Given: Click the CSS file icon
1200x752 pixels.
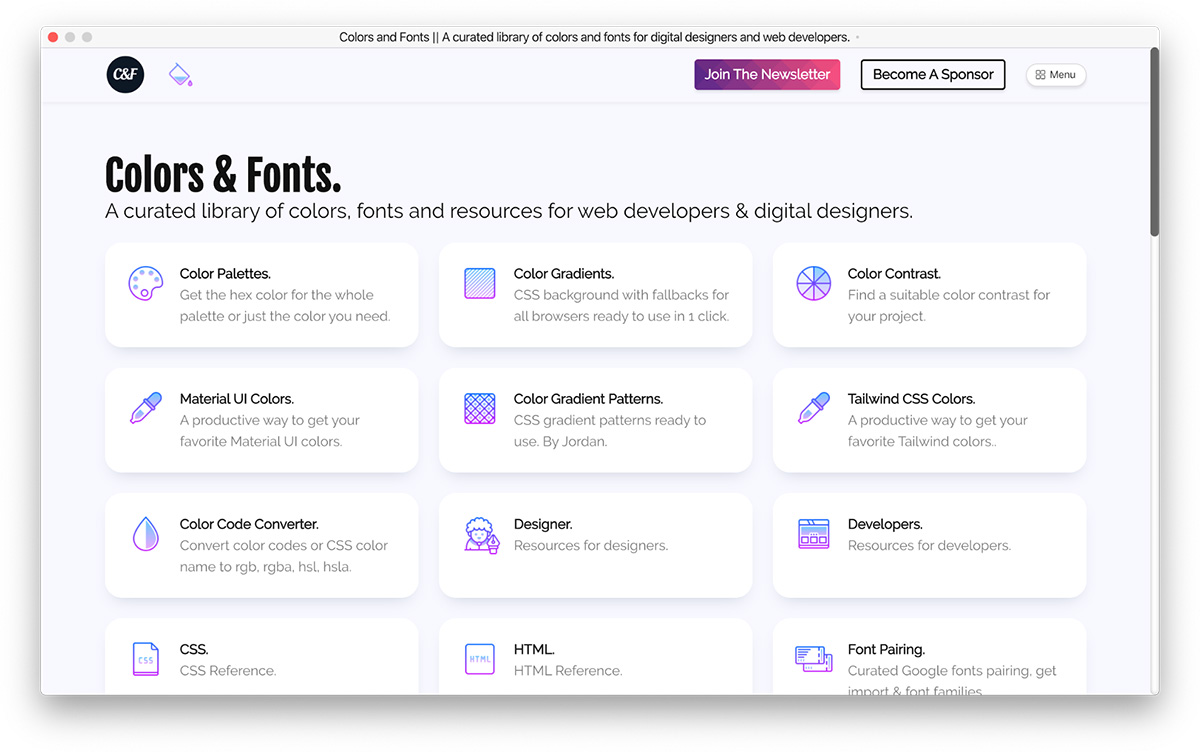Looking at the screenshot, I should click(x=145, y=659).
